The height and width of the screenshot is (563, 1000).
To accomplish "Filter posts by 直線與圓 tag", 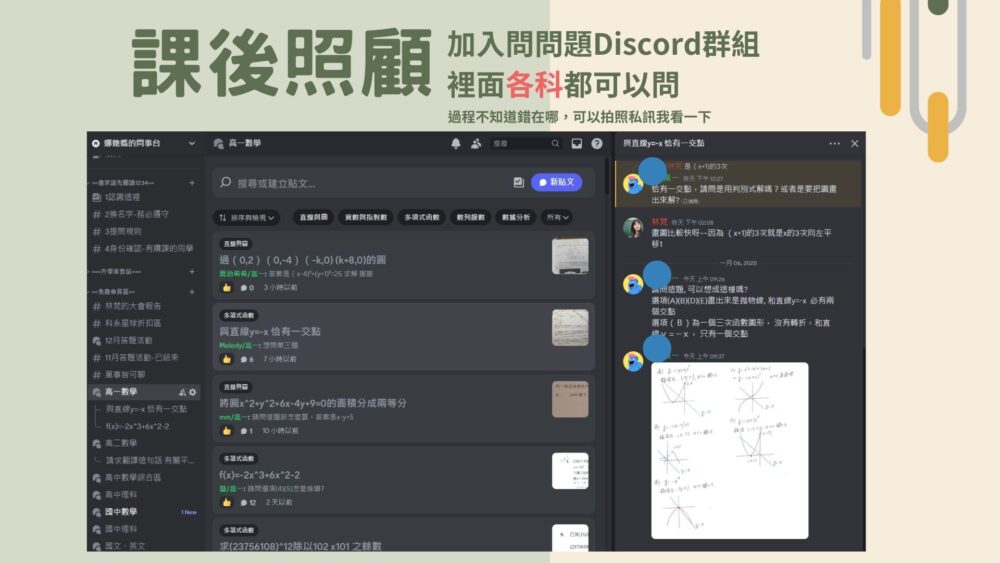I will 314,217.
